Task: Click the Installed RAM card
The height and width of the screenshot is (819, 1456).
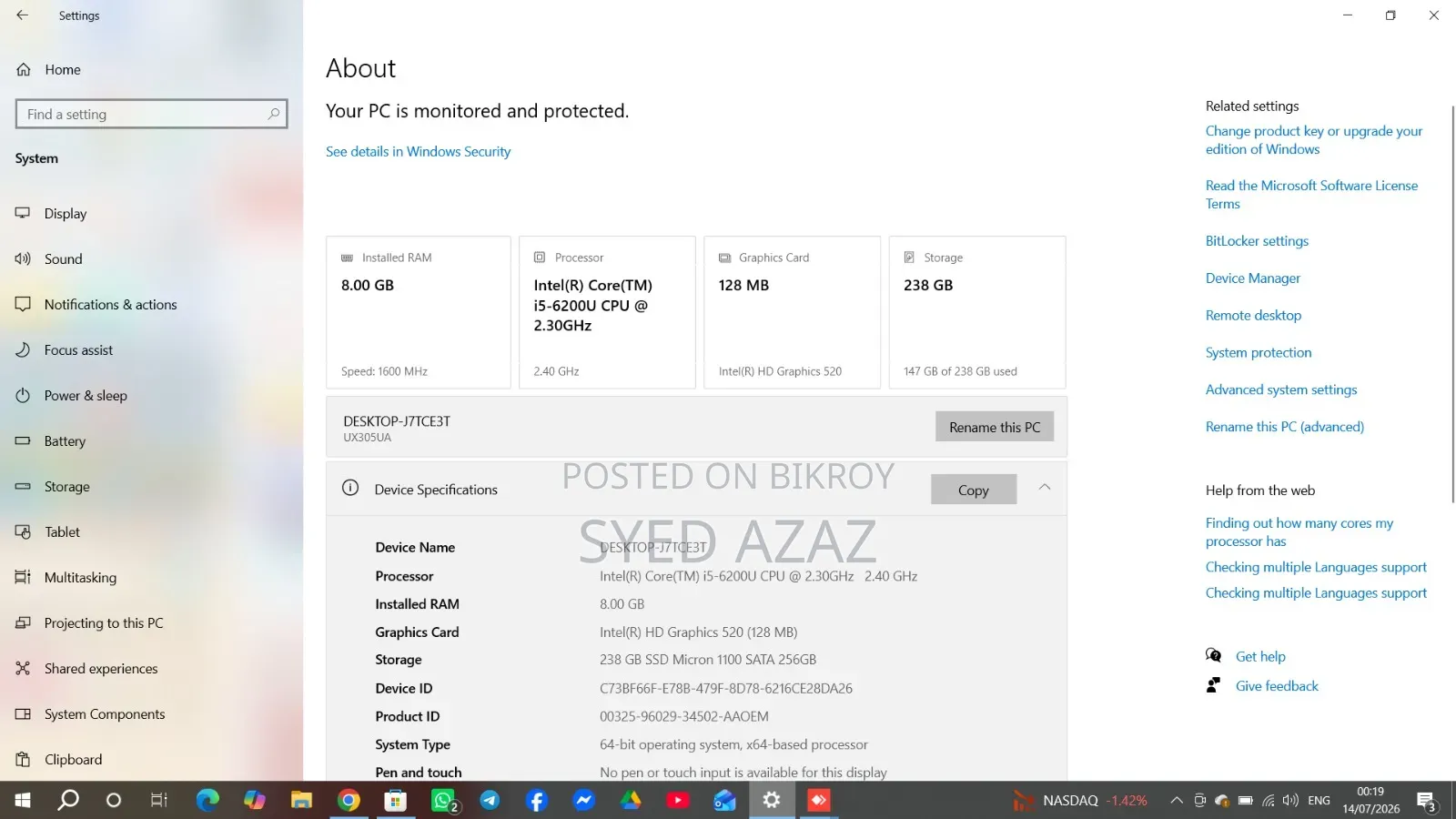Action: coord(419,312)
